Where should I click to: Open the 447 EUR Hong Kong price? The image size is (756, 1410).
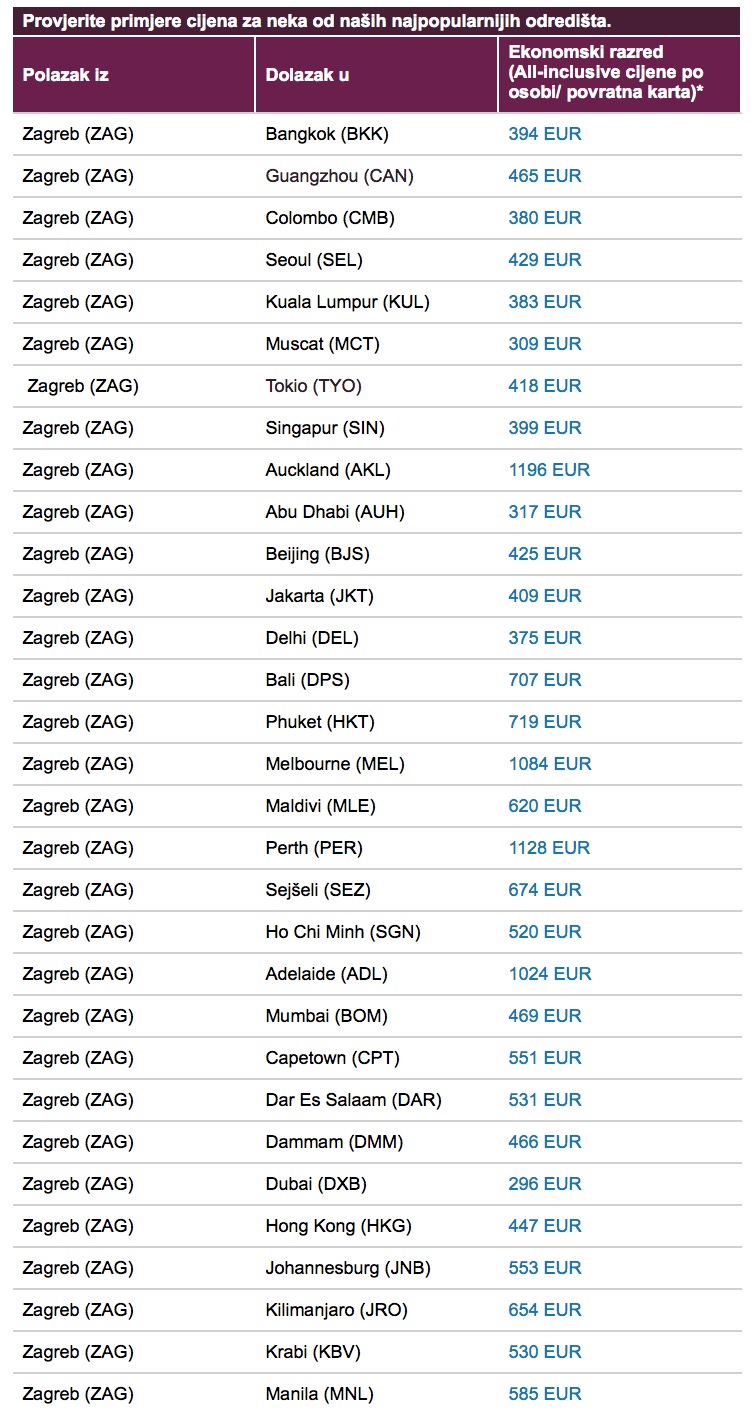[544, 1226]
